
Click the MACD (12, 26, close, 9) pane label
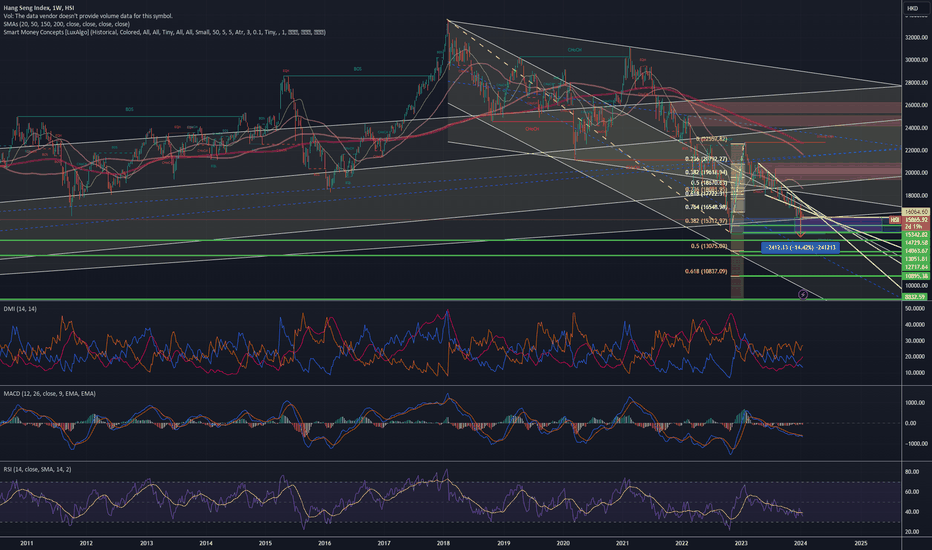49,394
